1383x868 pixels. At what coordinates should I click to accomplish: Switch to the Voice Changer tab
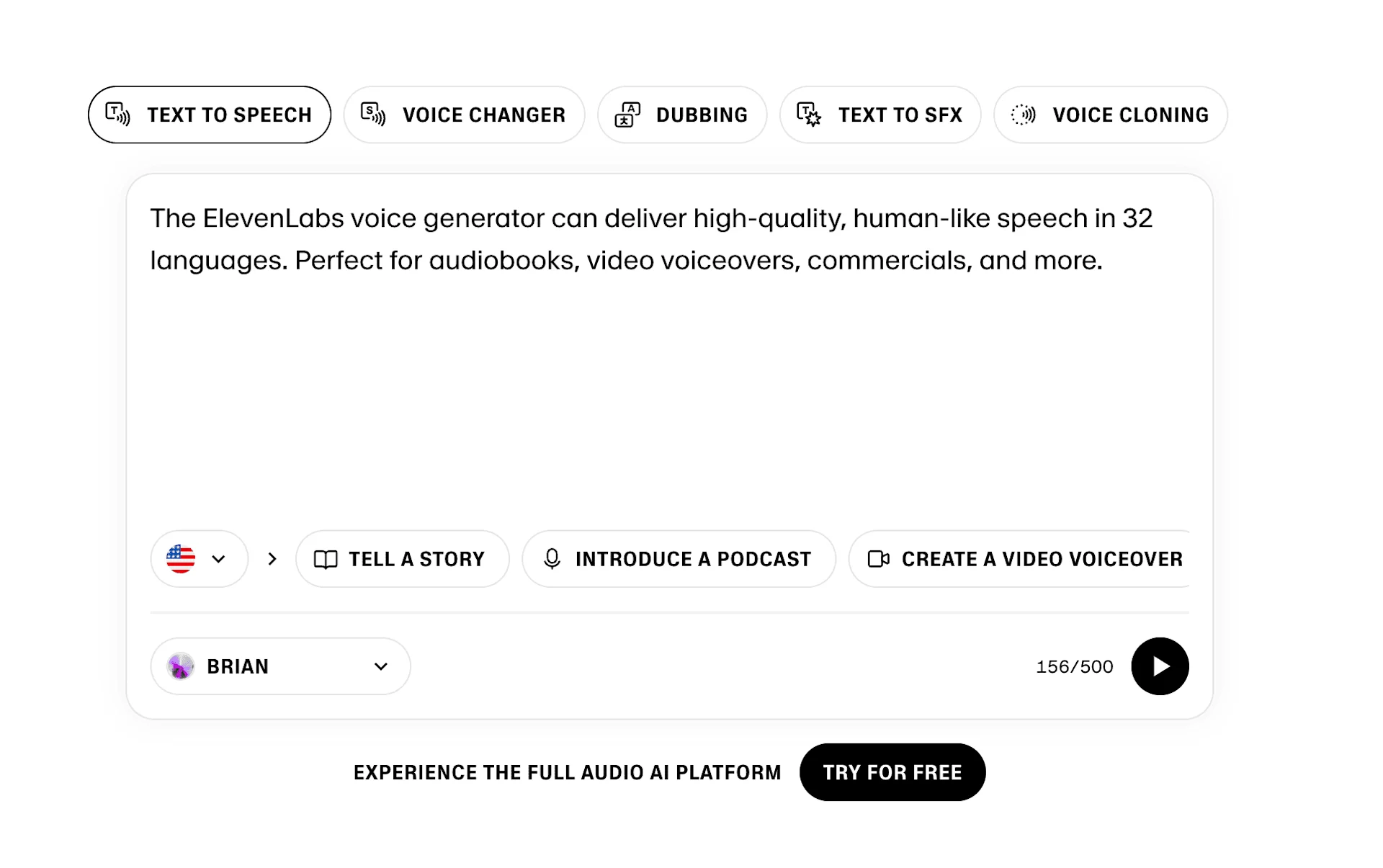click(x=465, y=114)
